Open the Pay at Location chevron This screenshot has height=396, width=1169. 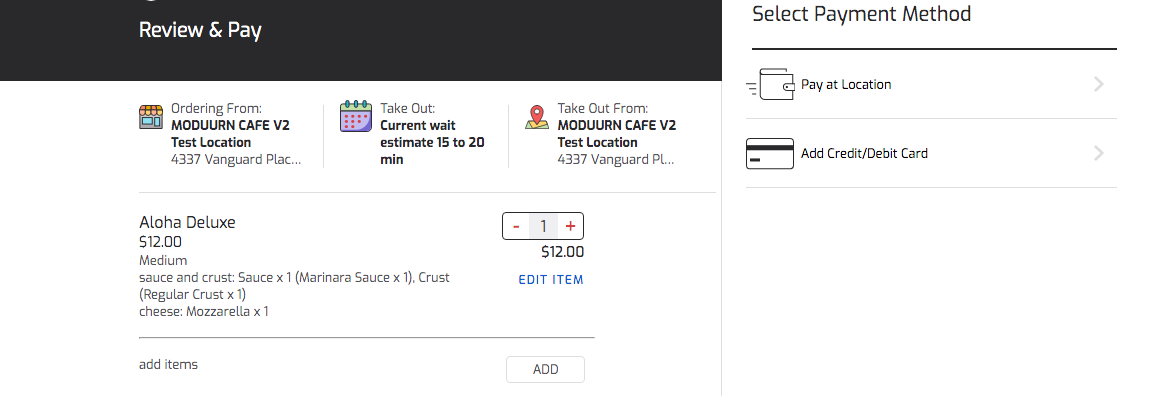tap(1099, 84)
